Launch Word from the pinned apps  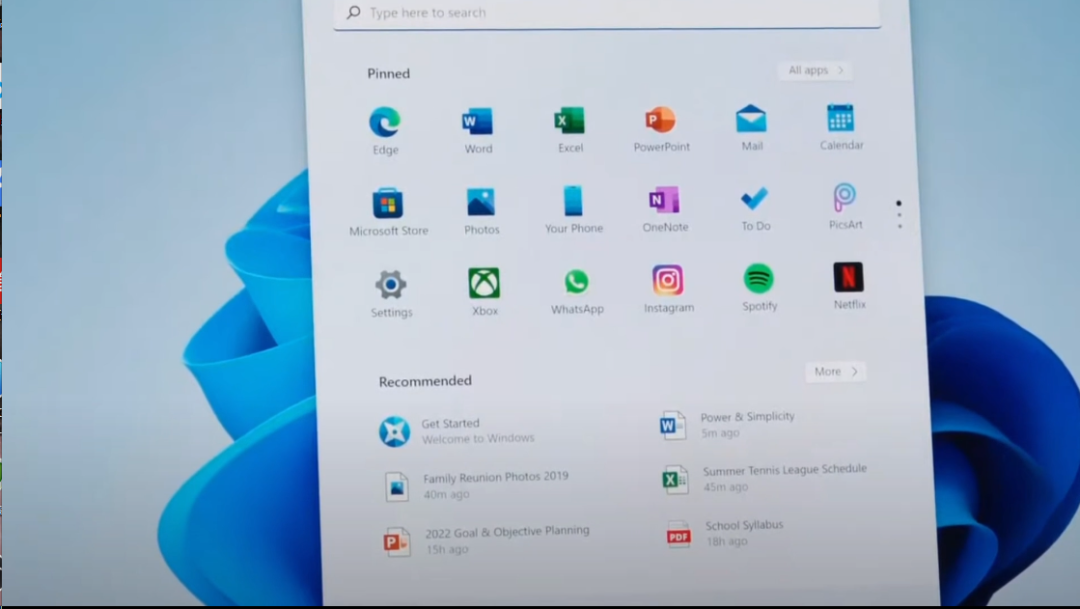[477, 130]
